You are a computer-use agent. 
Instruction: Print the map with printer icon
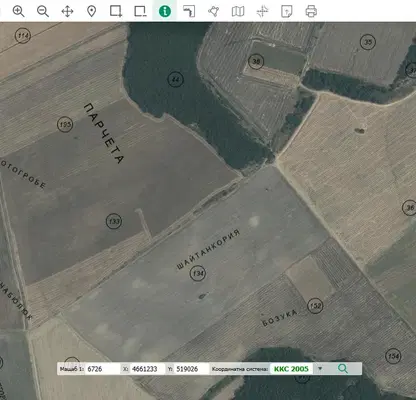coord(311,11)
